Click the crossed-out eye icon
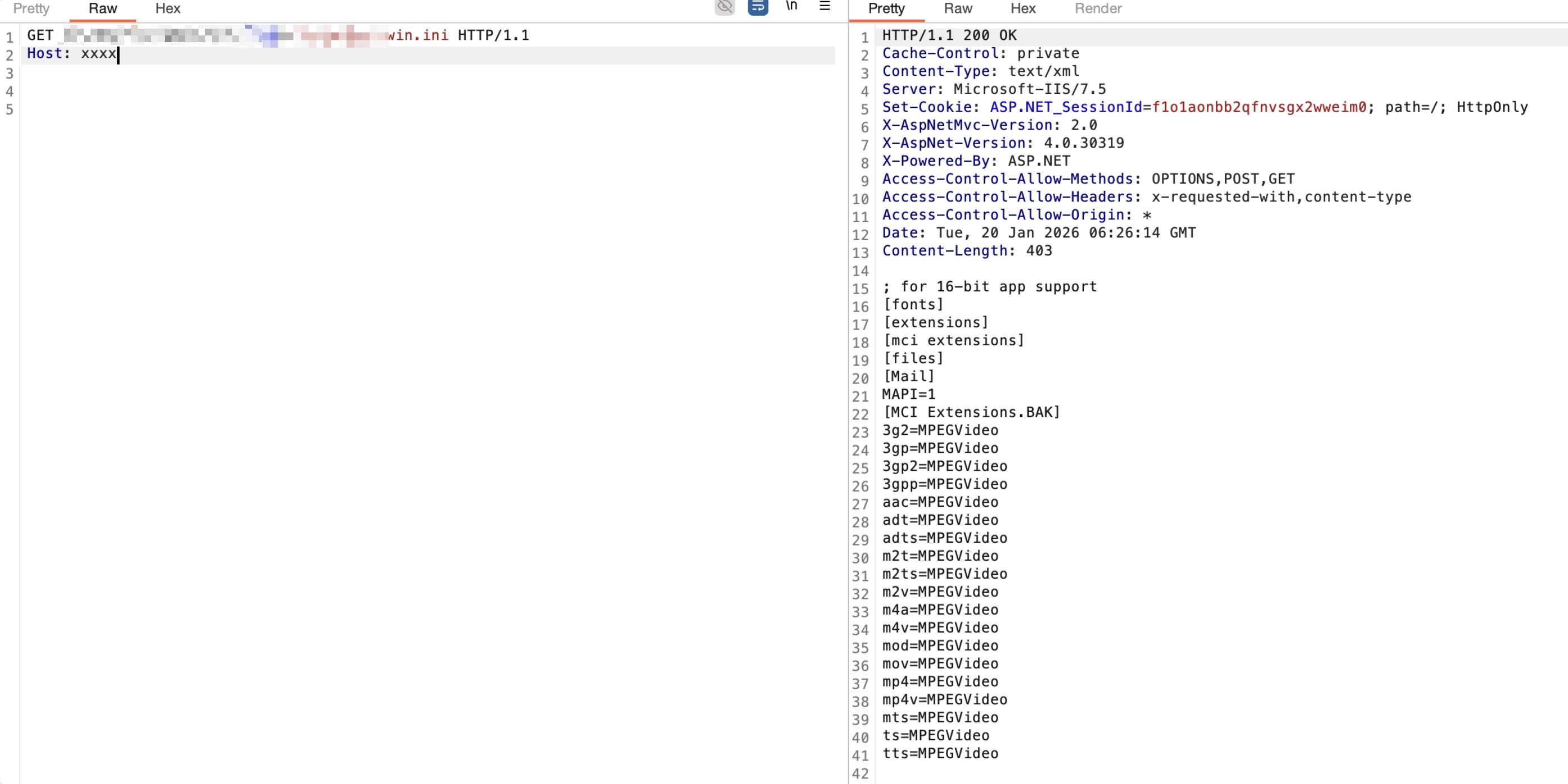 [x=724, y=7]
